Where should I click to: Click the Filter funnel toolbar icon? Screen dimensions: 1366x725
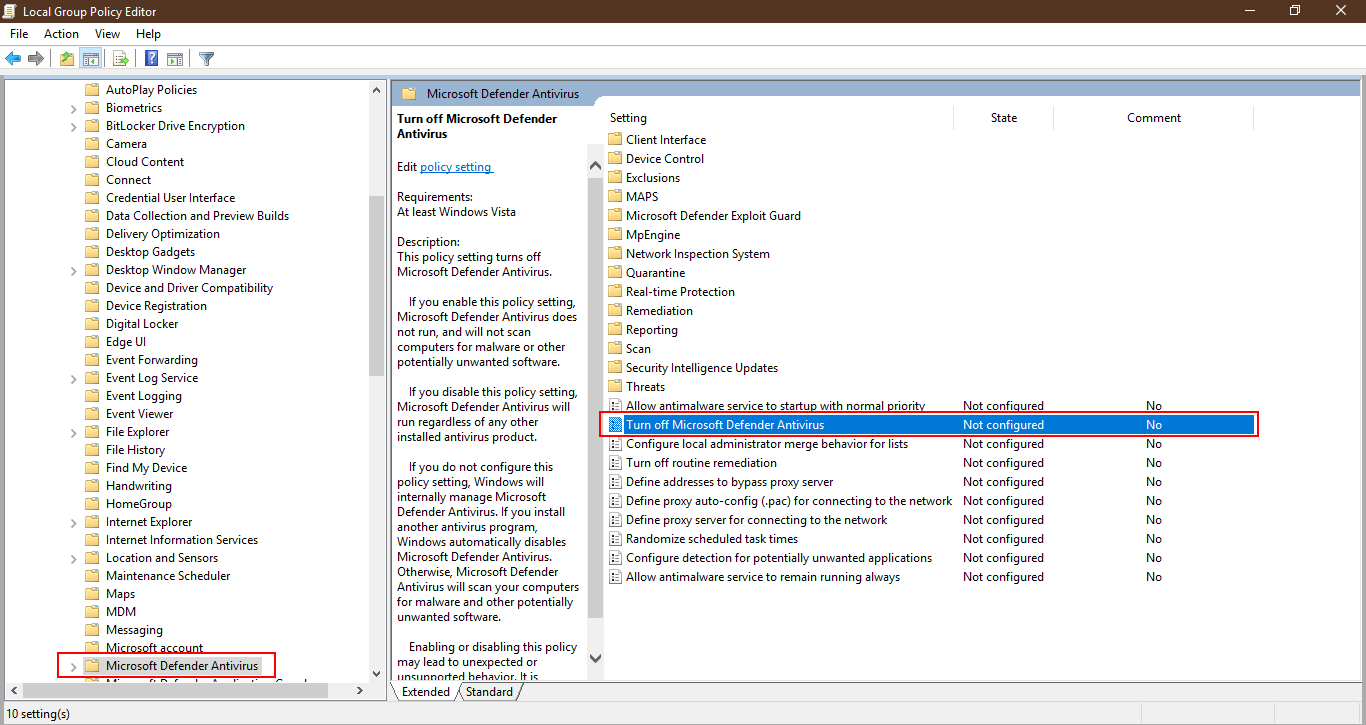coord(207,58)
